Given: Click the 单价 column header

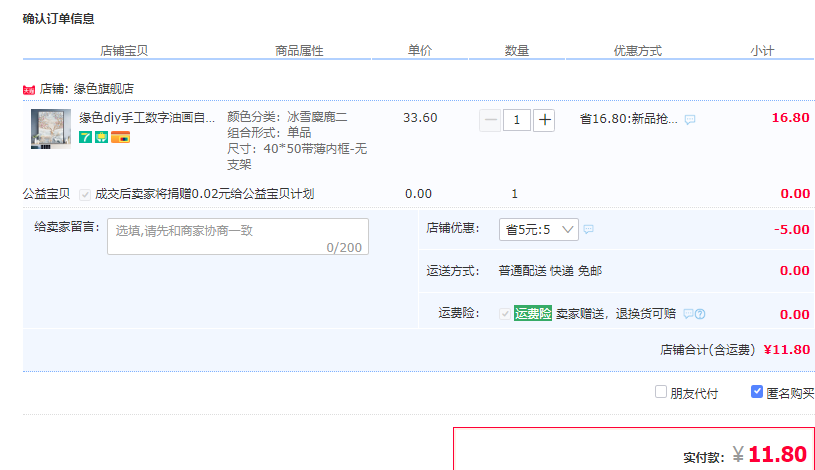Looking at the screenshot, I should click(419, 50).
